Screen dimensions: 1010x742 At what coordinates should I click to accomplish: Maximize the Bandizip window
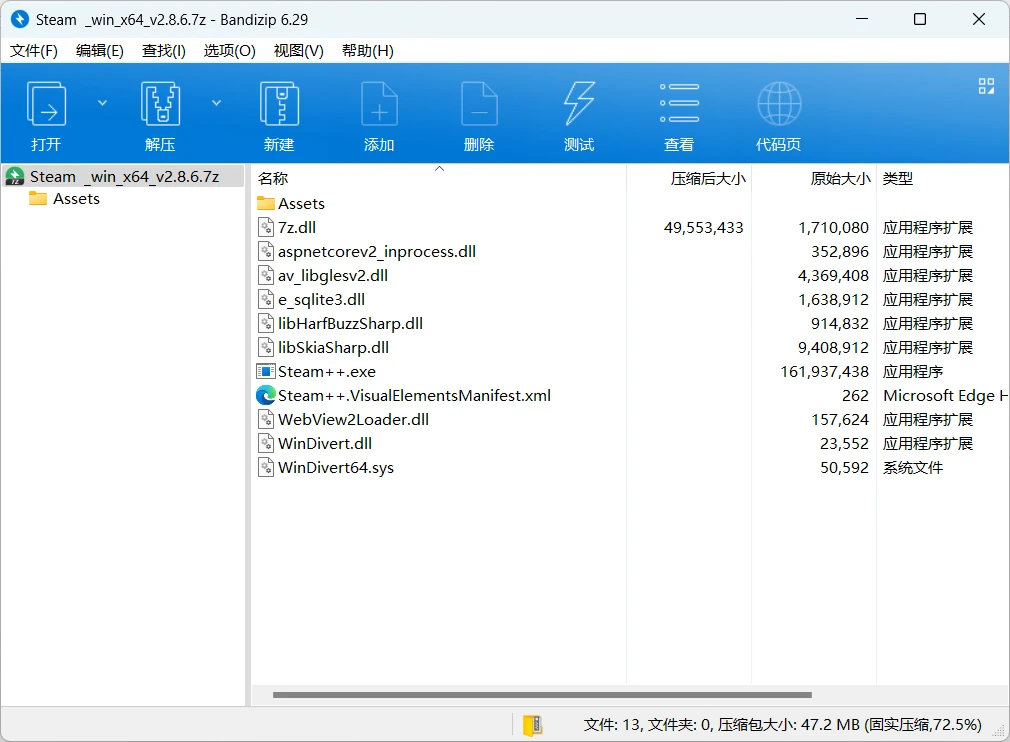pos(920,19)
